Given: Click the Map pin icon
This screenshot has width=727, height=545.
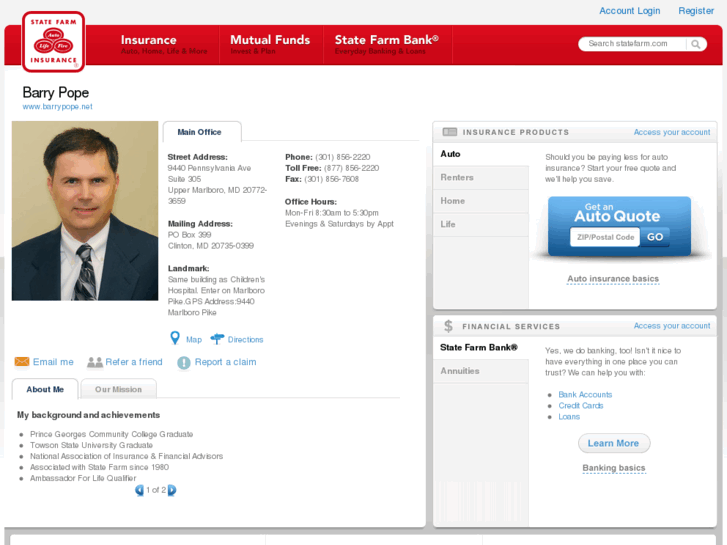Looking at the screenshot, I should [175, 338].
